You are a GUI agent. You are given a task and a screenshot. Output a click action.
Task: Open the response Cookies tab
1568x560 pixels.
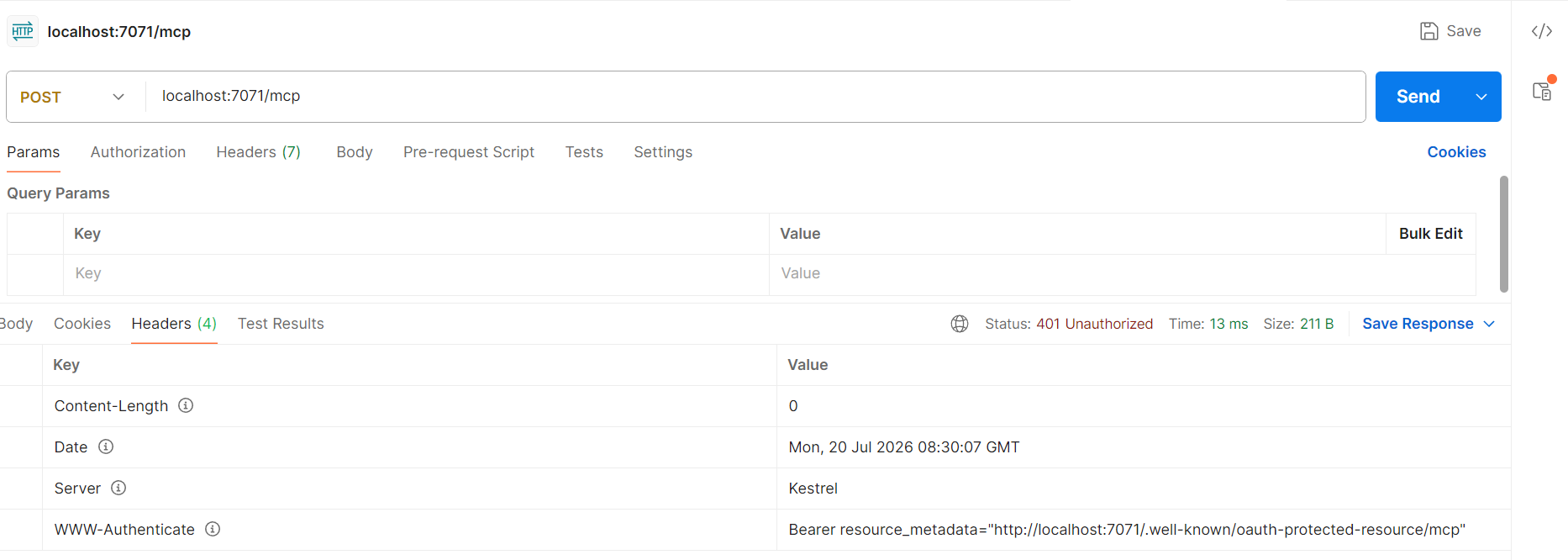click(x=82, y=324)
